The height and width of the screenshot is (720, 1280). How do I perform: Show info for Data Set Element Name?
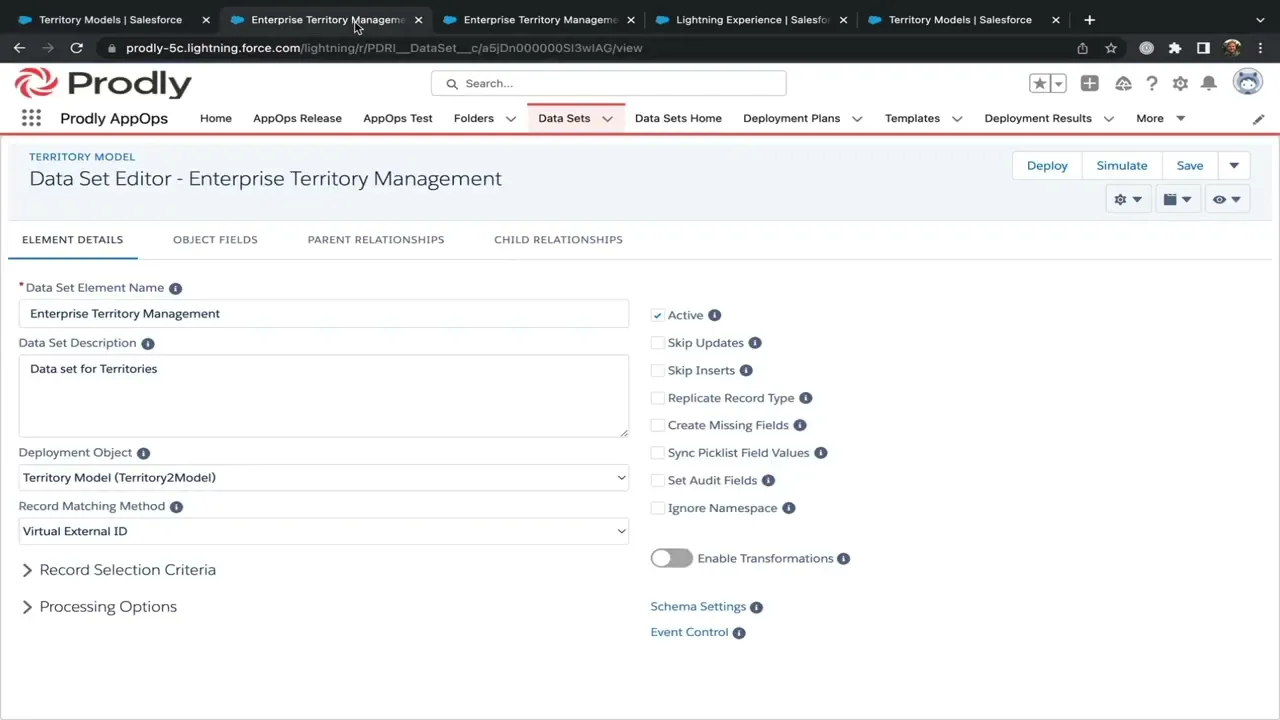[x=176, y=288]
